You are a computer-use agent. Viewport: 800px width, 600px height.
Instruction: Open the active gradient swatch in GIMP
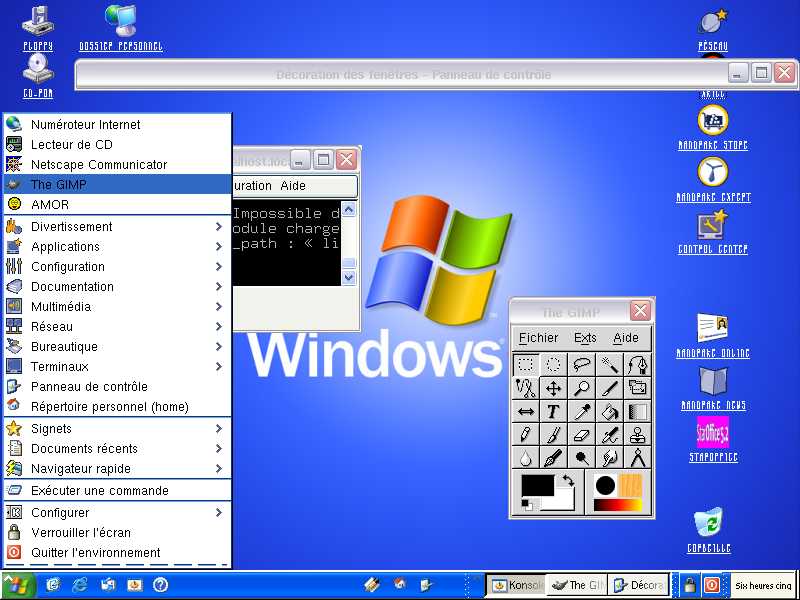click(618, 505)
